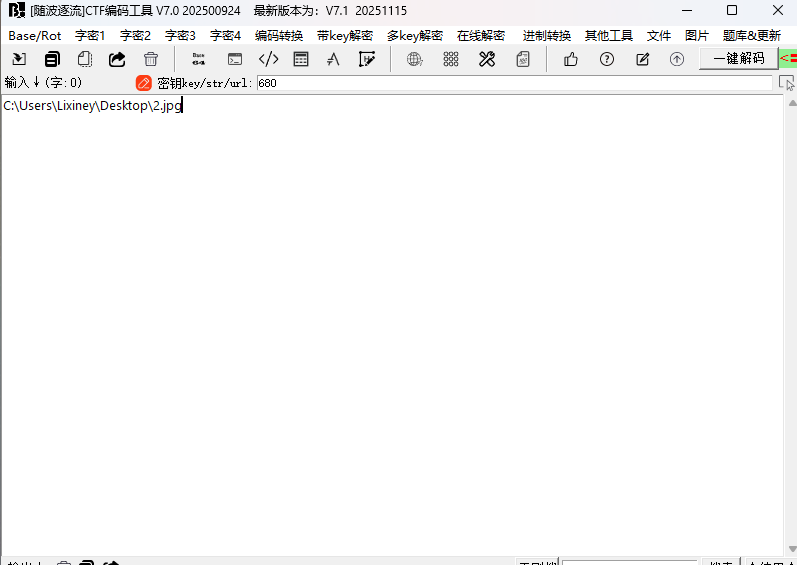Viewport: 797px width, 565px height.
Task: Open the calculator icon in toolbar
Action: (301, 59)
